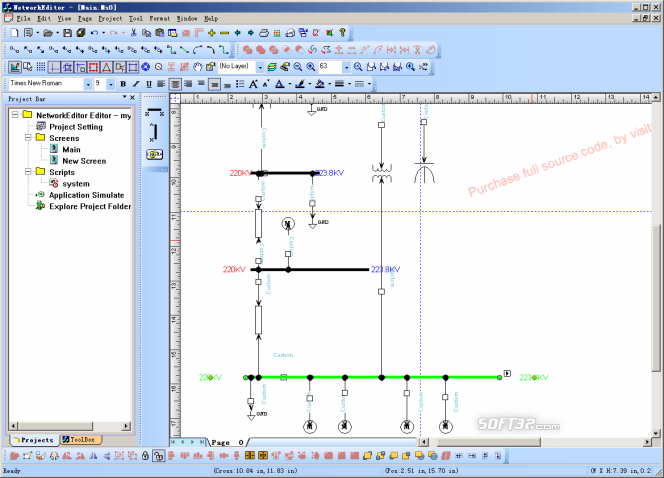This screenshot has width=664, height=478.
Task: Click the green right arrow icon
Action: coord(251,33)
